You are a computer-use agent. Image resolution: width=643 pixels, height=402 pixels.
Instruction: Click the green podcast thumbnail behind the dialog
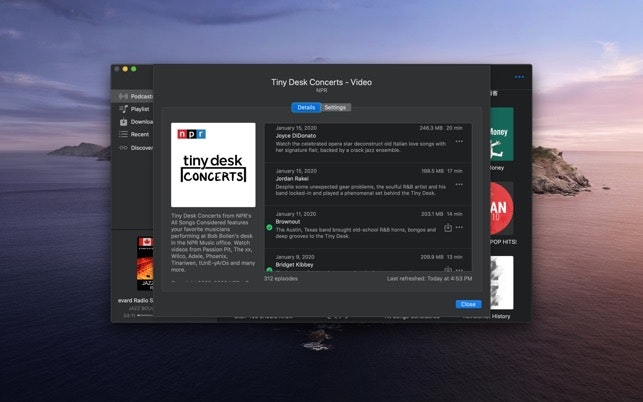[502, 134]
